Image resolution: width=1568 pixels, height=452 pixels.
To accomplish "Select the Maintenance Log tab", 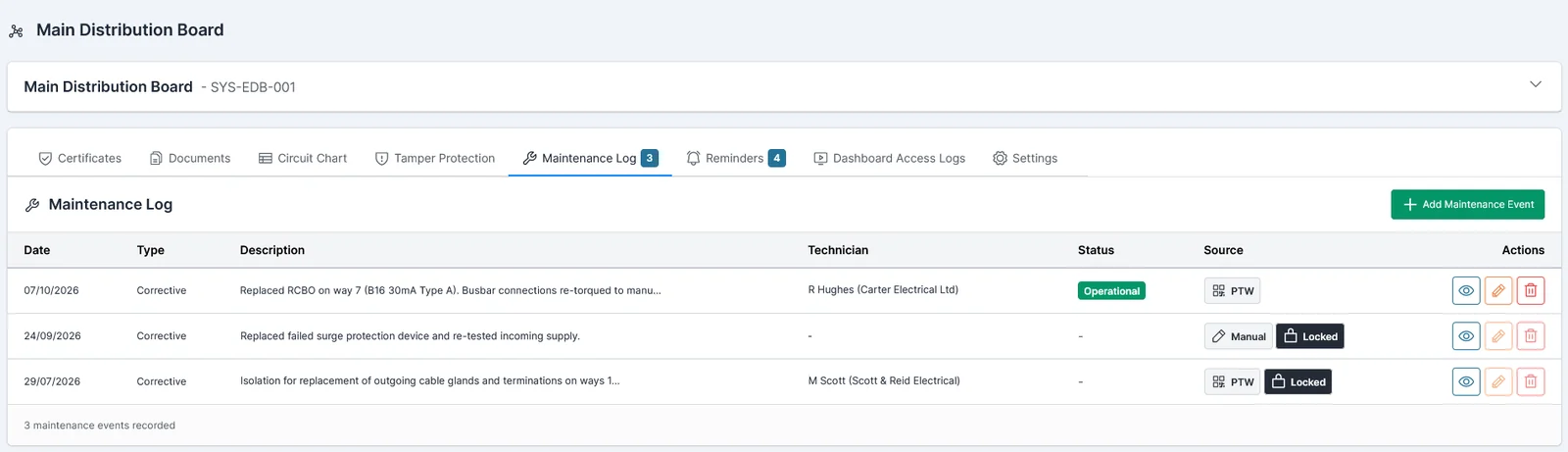I will click(590, 158).
